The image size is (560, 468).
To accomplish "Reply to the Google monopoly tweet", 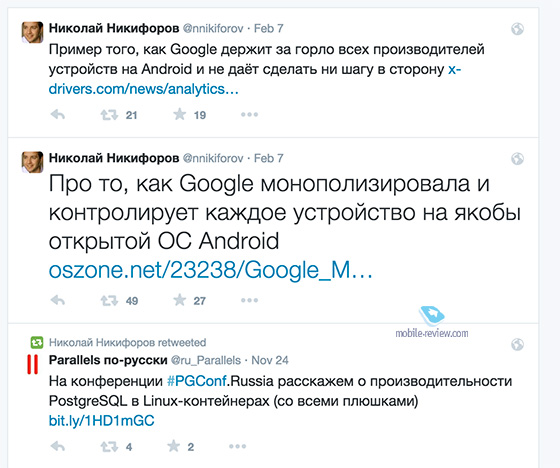I will pos(58,300).
